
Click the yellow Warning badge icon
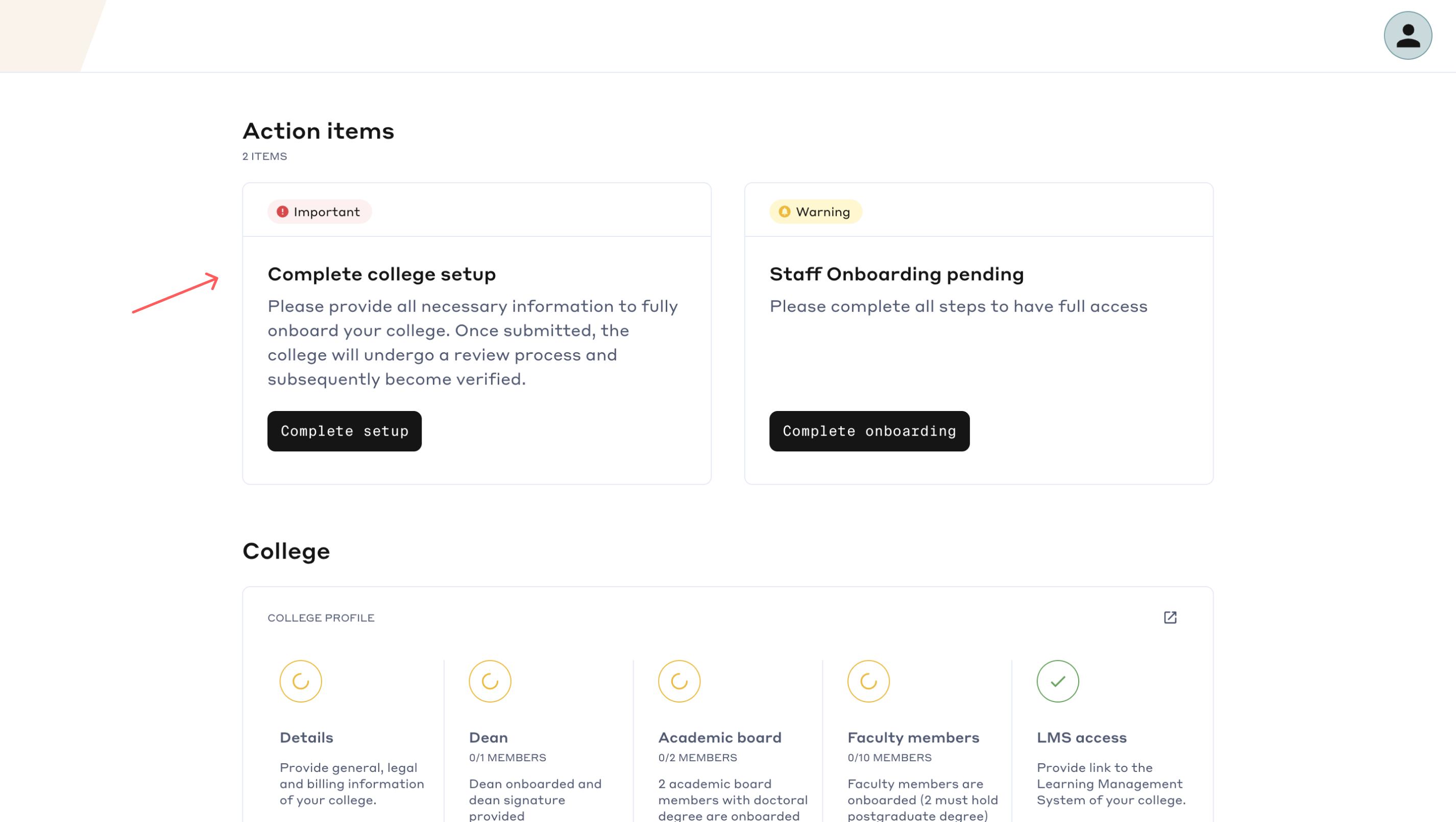pos(785,211)
